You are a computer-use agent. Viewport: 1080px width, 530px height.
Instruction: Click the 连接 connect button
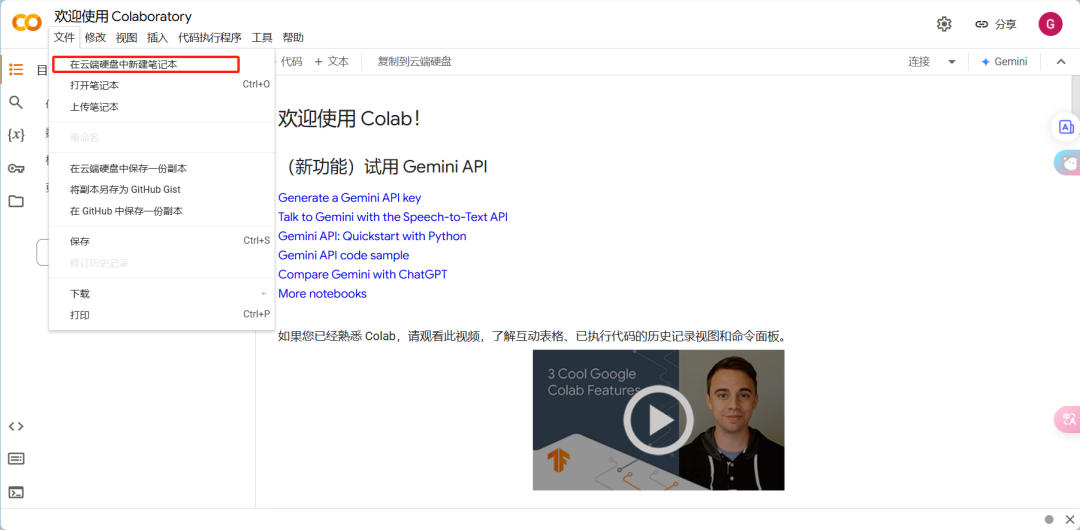[919, 61]
